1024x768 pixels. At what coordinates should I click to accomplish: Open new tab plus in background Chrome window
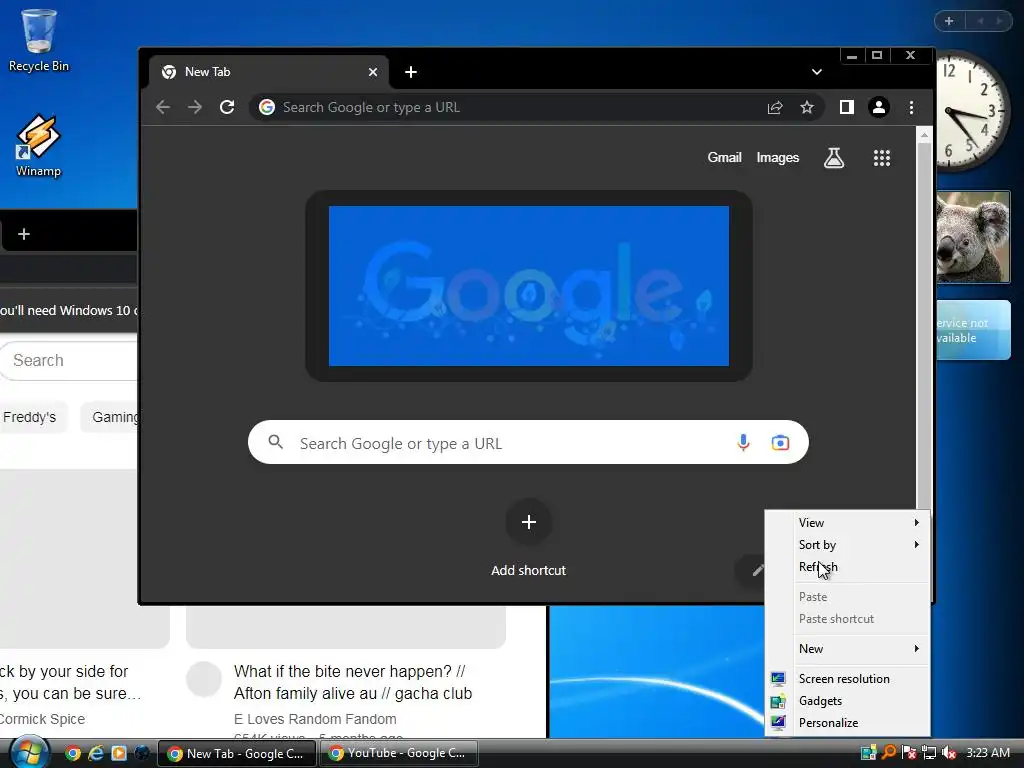(x=24, y=234)
